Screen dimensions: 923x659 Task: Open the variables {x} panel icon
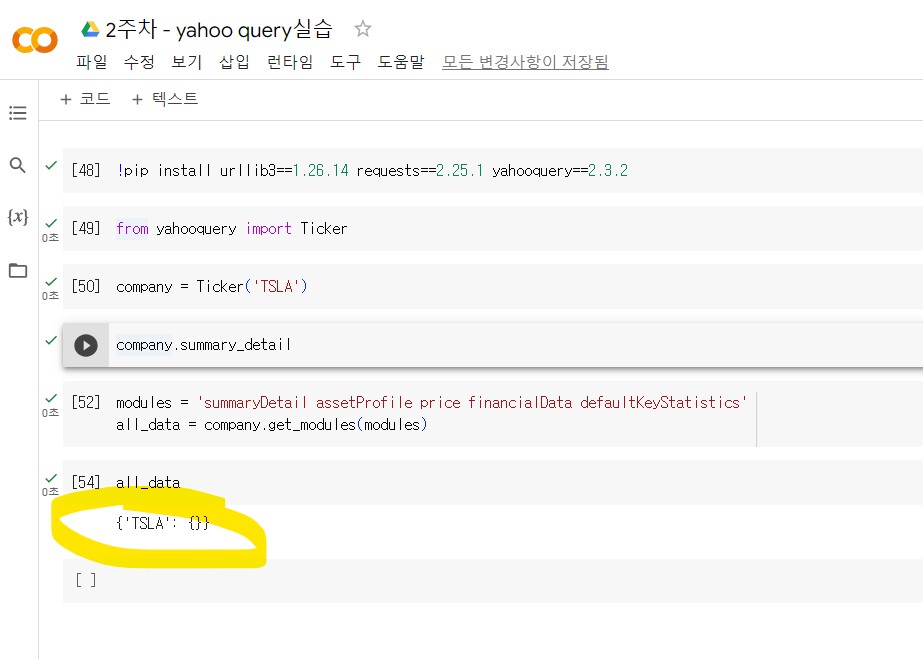pos(18,217)
